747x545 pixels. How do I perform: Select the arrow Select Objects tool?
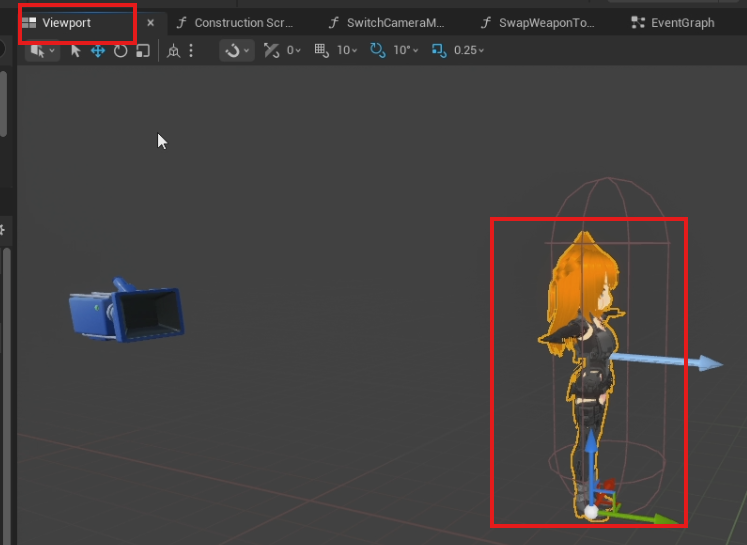pyautogui.click(x=75, y=50)
